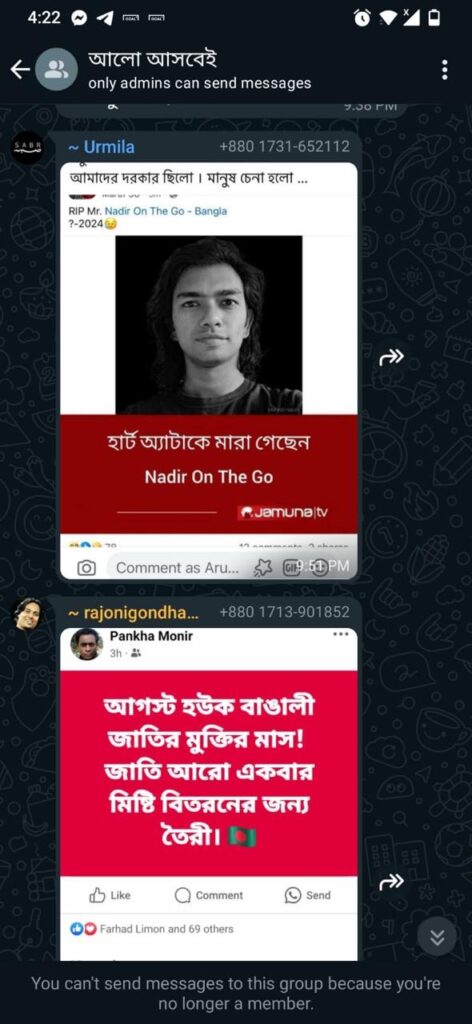472x1024 pixels.
Task: Tap the camera icon beside comment field
Action: coord(86,568)
